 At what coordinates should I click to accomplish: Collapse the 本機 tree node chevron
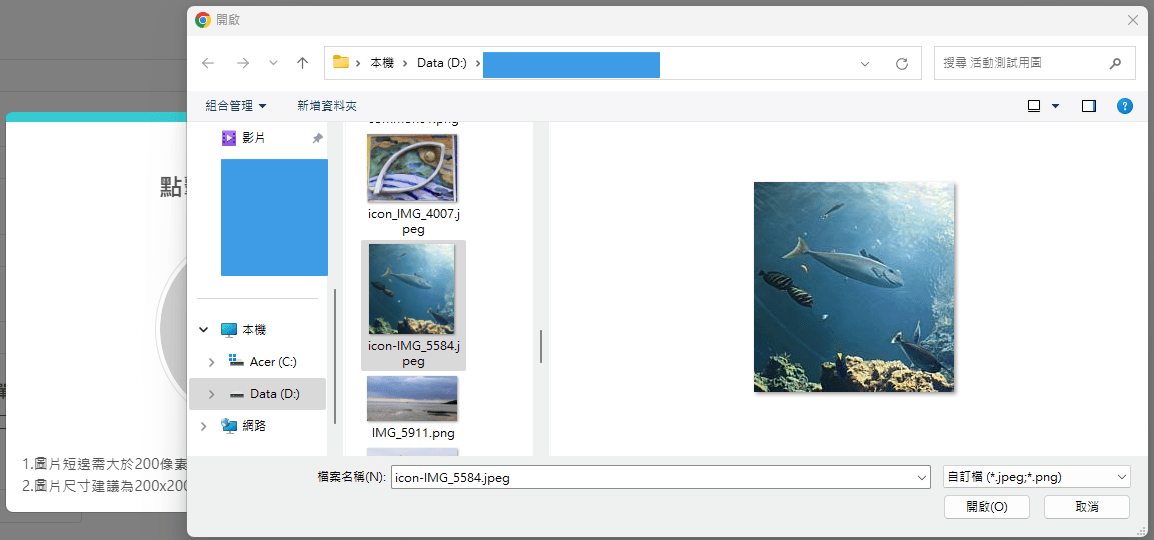pyautogui.click(x=204, y=330)
